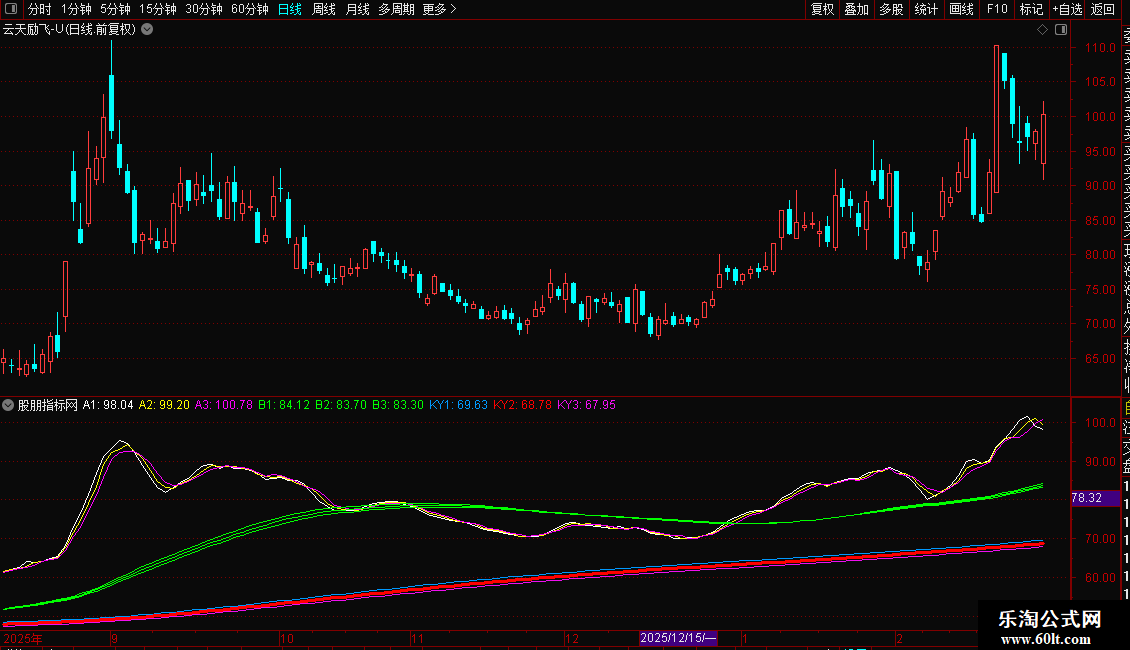Click the A2: 99.20 indicator value
The height and width of the screenshot is (650, 1130).
coord(164,405)
